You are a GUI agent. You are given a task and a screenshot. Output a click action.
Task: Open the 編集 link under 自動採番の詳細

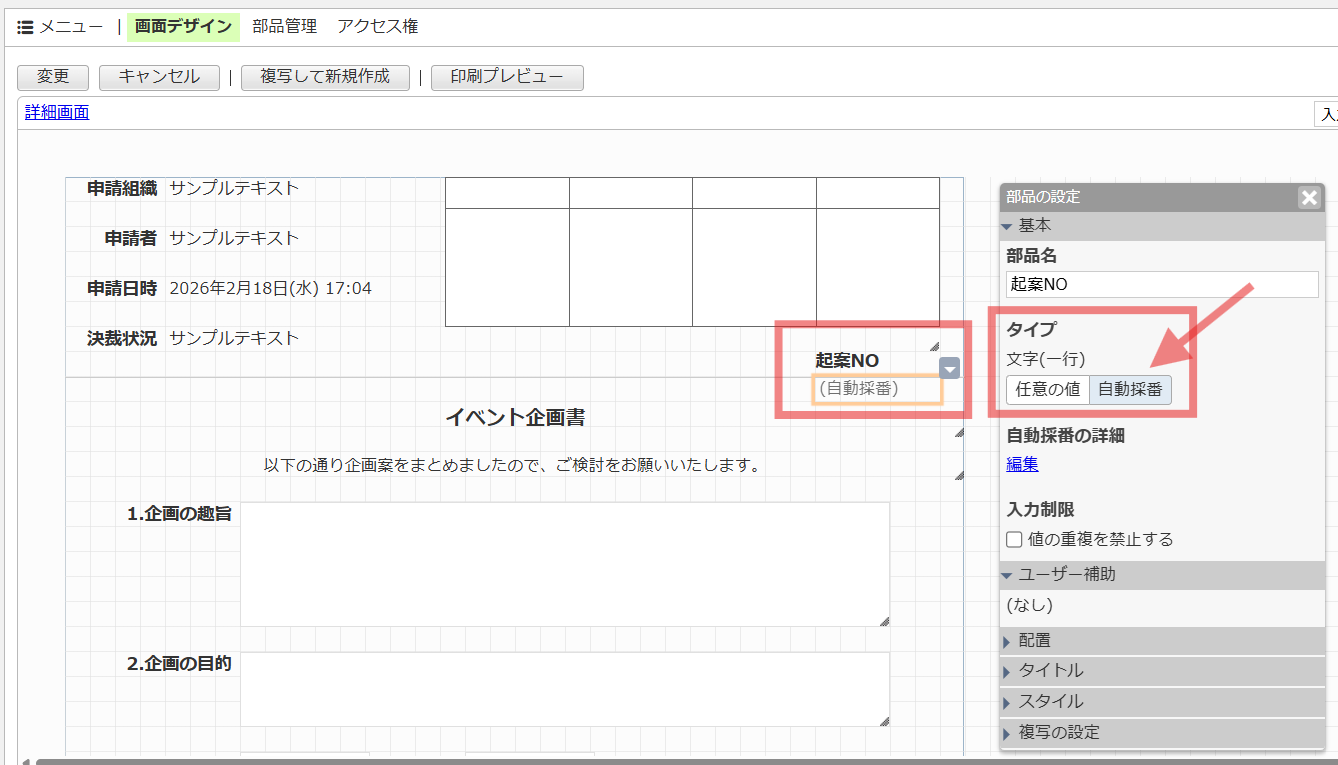click(1021, 464)
